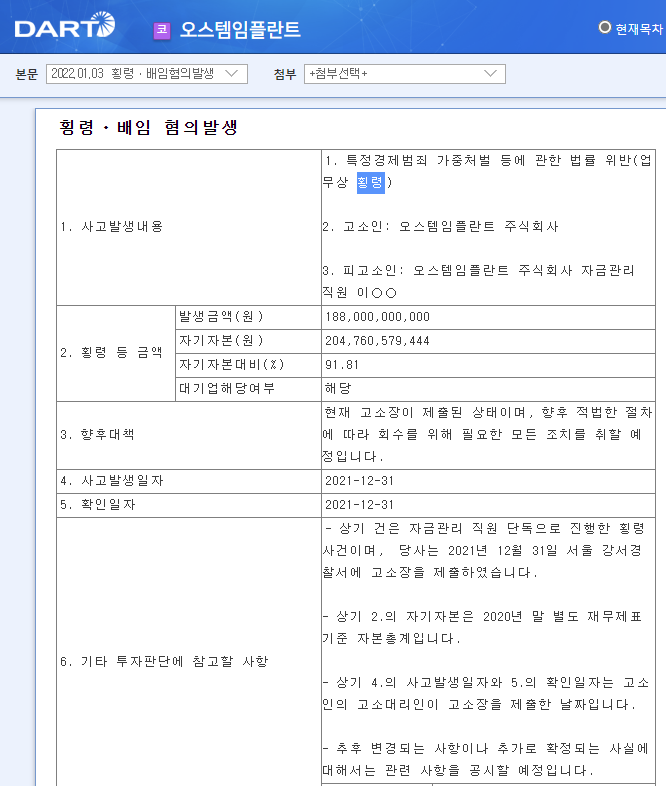
Task: Click the value 204,760,579,444
Action: pos(377,341)
